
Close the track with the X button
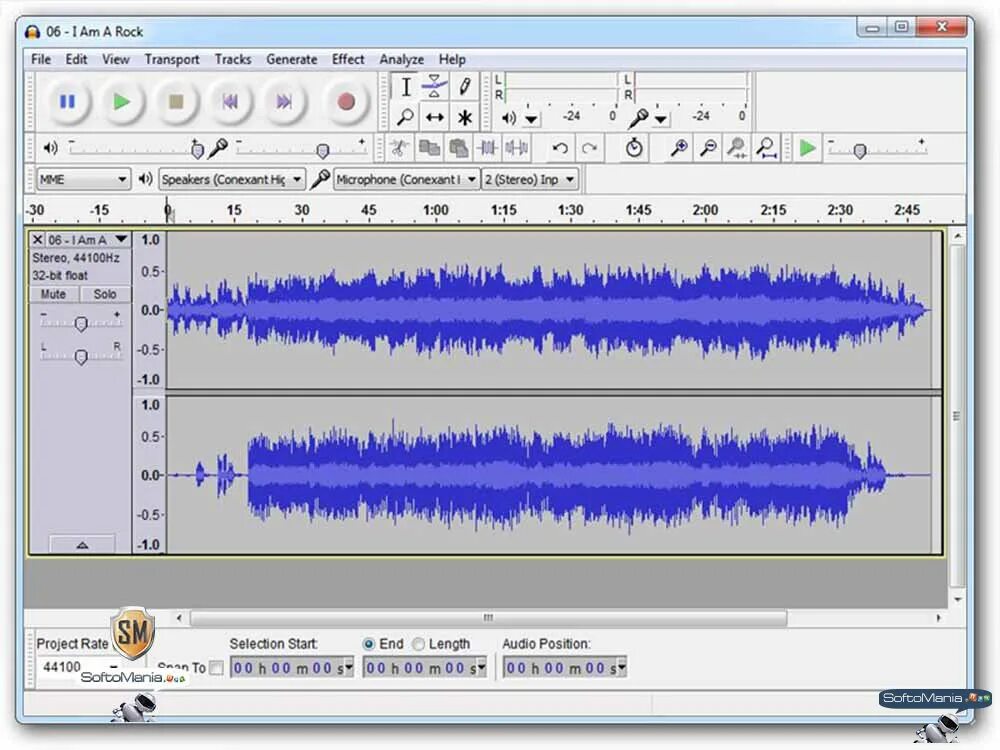[38, 240]
